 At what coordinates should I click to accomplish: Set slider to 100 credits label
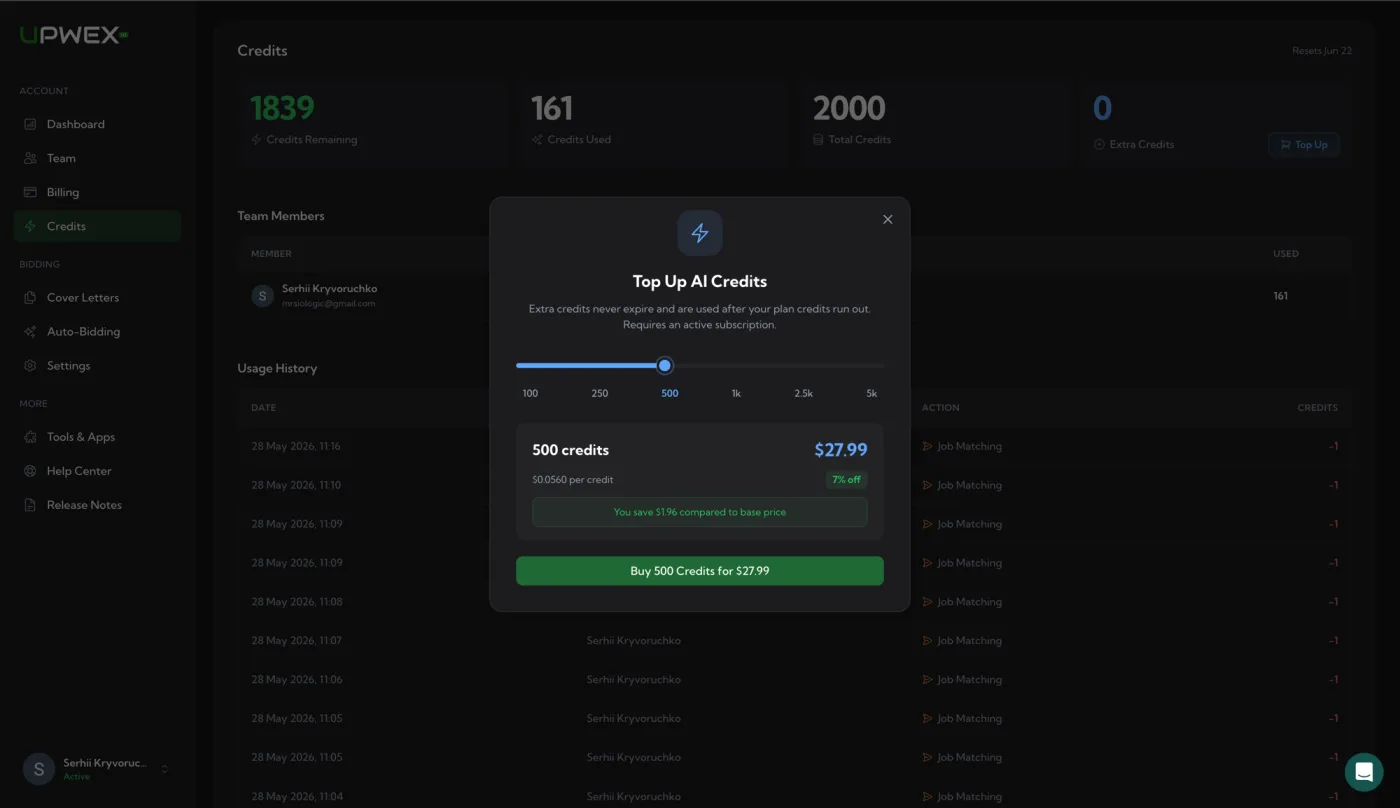click(530, 393)
